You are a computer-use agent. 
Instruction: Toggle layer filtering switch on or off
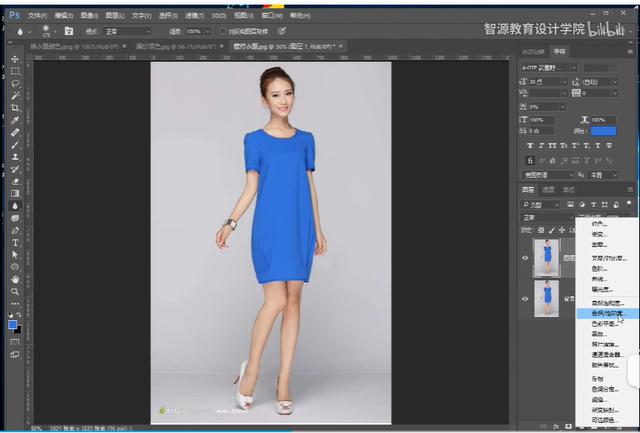[628, 203]
